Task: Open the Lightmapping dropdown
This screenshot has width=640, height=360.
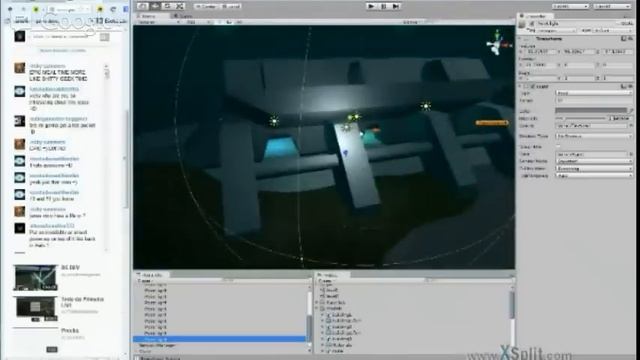Action: pyautogui.click(x=594, y=176)
